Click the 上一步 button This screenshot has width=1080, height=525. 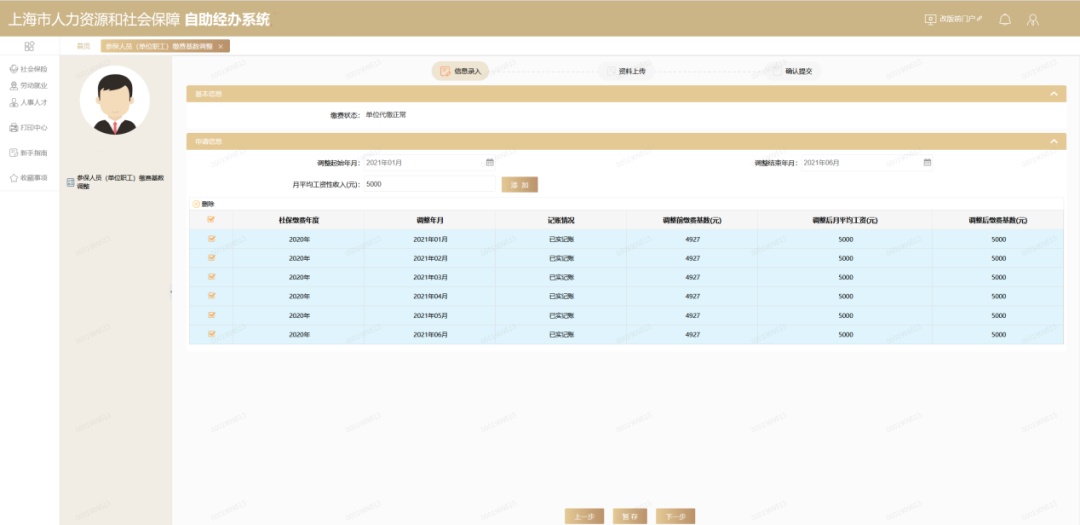tap(584, 517)
